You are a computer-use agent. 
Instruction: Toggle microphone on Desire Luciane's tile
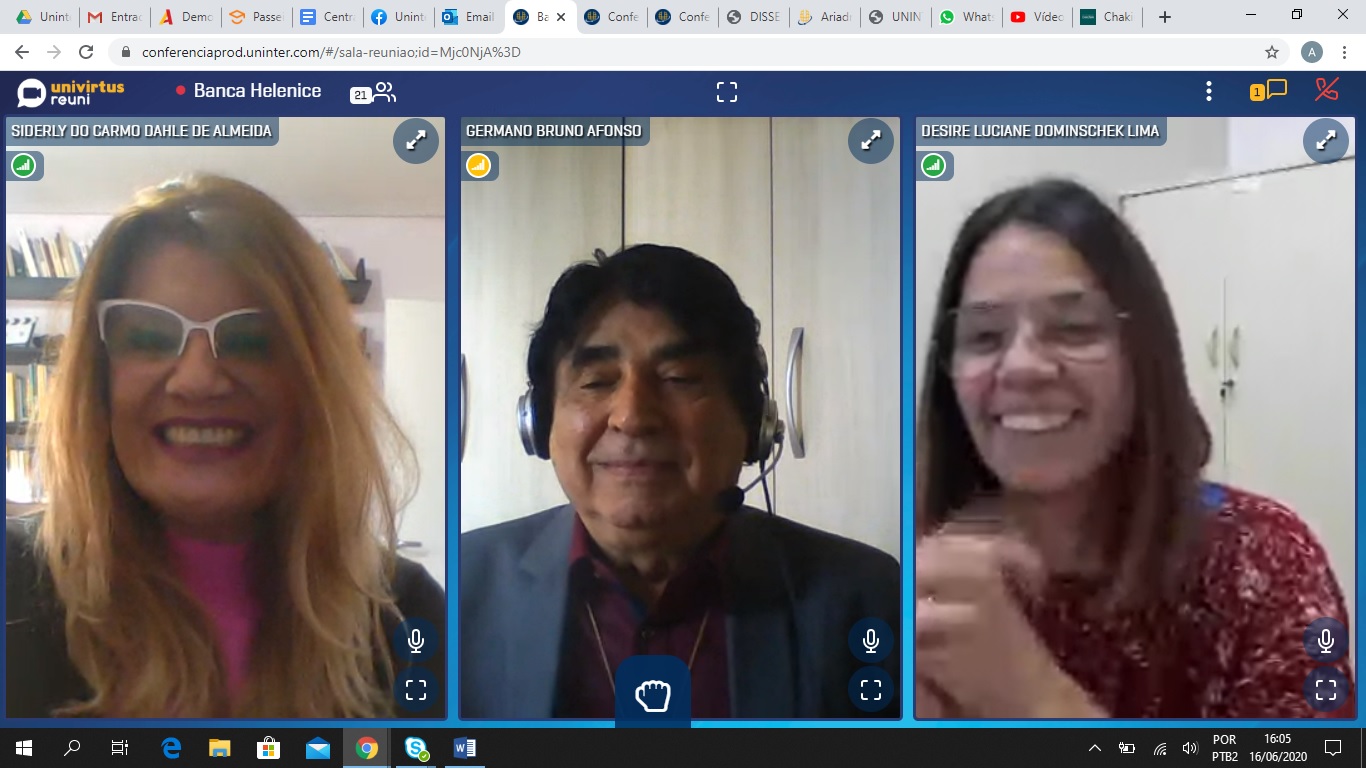pos(1325,640)
